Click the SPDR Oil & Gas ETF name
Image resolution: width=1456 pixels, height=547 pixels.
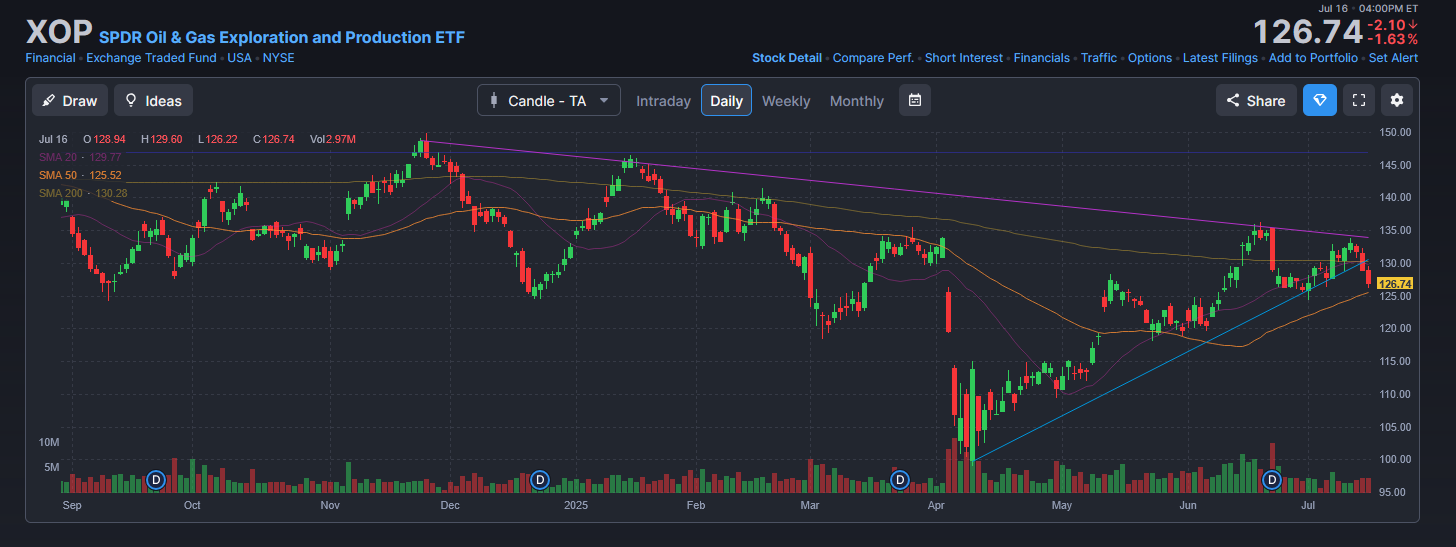(282, 38)
